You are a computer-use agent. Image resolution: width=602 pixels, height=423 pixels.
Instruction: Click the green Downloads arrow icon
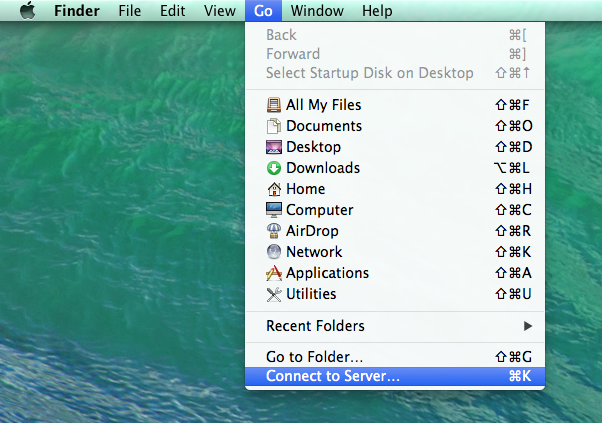(x=274, y=168)
